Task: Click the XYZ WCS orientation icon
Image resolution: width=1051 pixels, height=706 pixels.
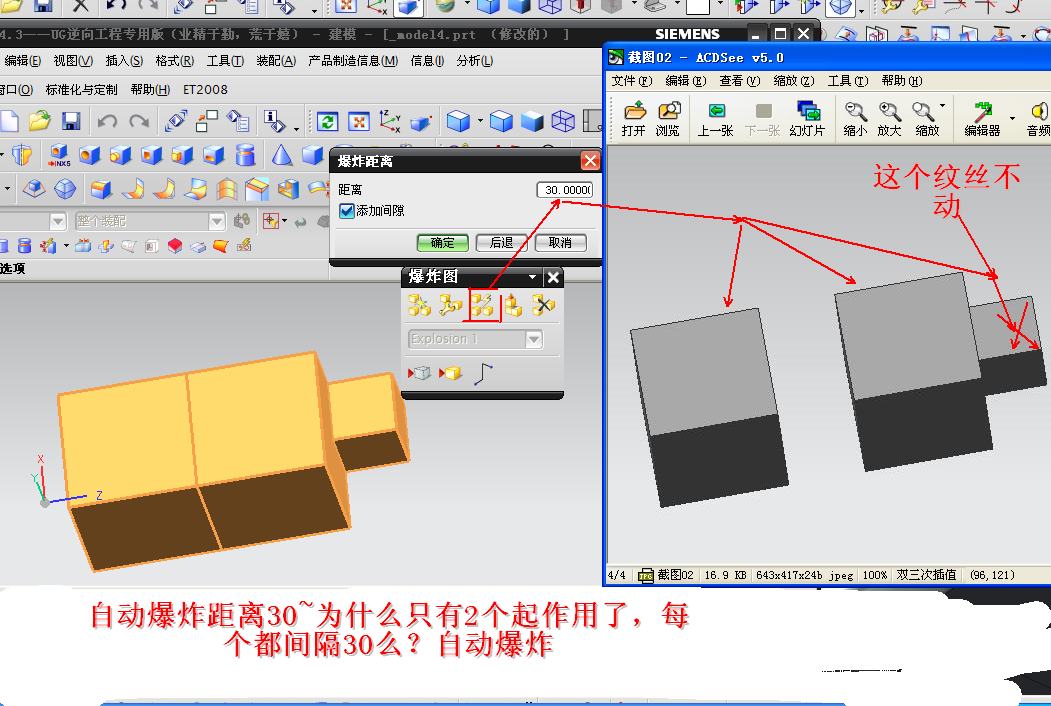Action: click(390, 121)
